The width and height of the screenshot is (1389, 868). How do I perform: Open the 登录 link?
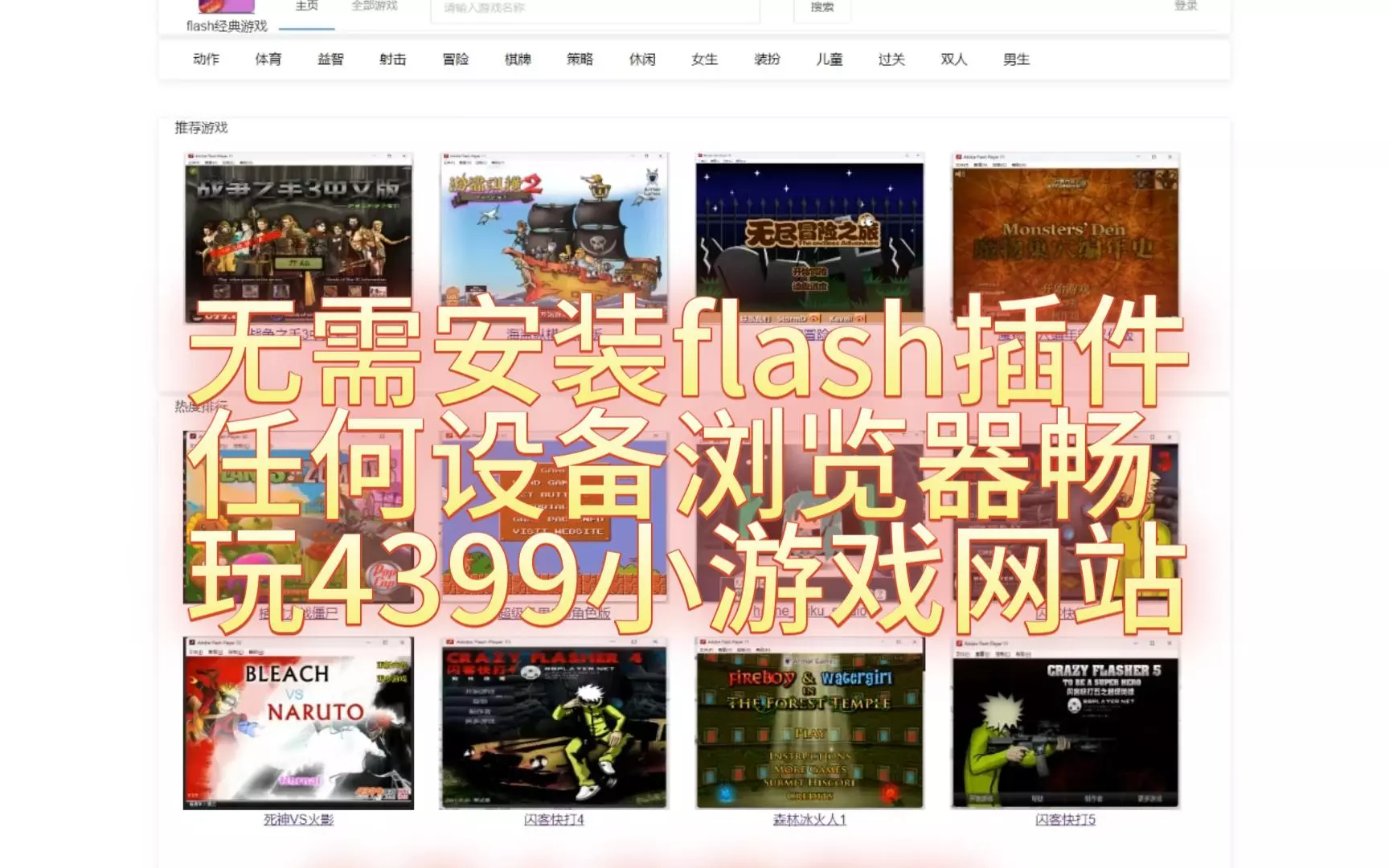tap(1186, 6)
